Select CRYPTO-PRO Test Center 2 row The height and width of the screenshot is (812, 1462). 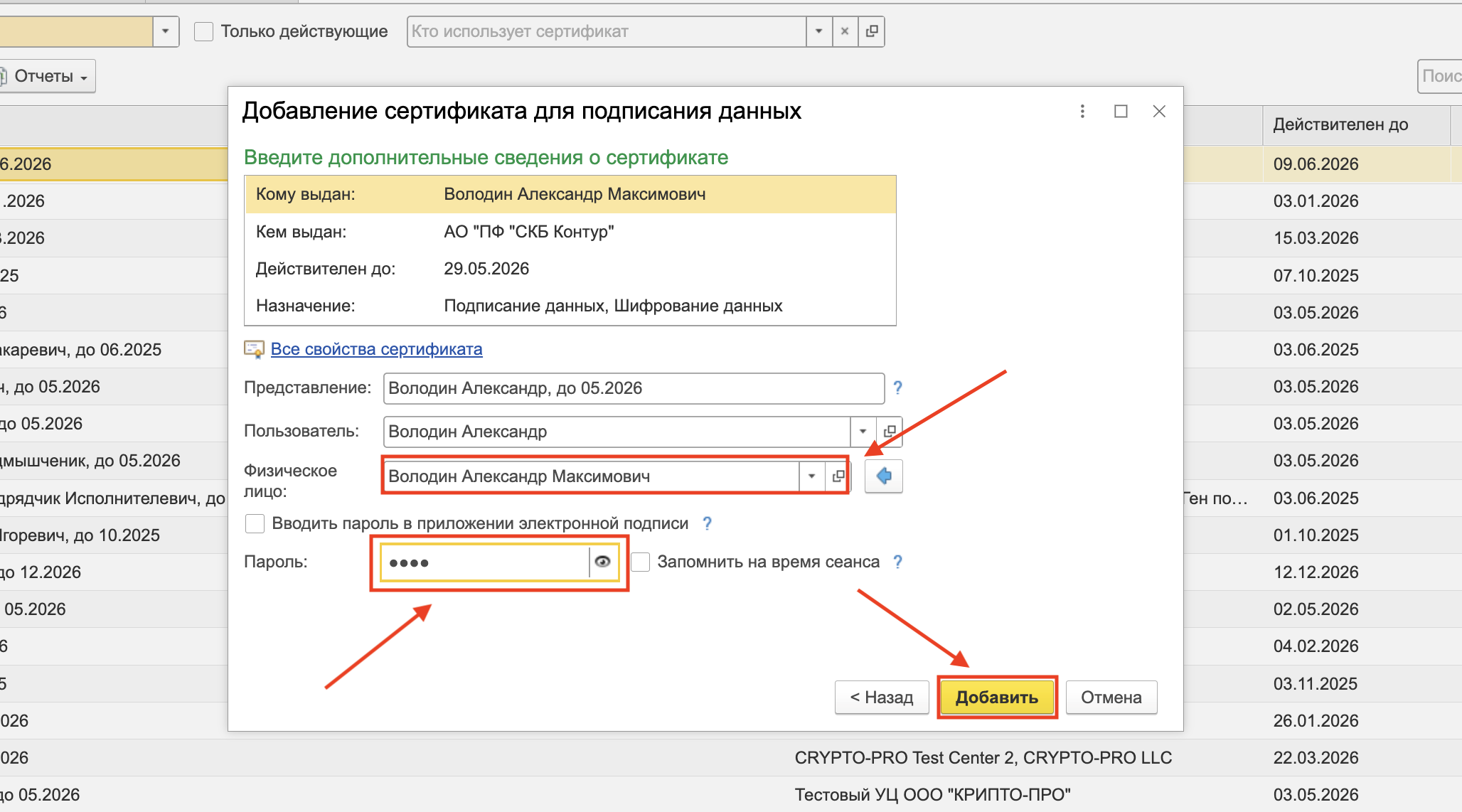(731, 758)
